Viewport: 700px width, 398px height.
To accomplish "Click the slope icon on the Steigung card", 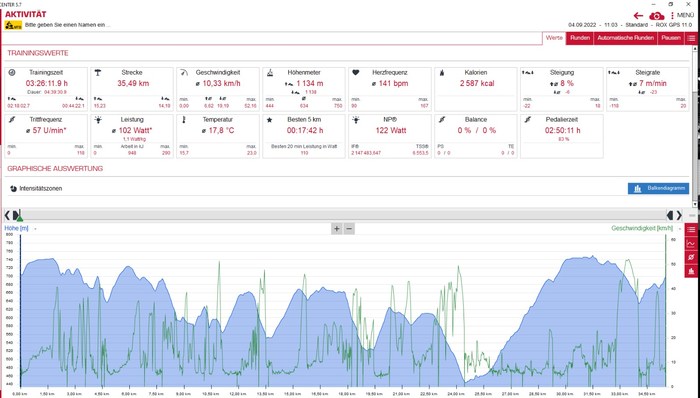I will click(x=528, y=72).
